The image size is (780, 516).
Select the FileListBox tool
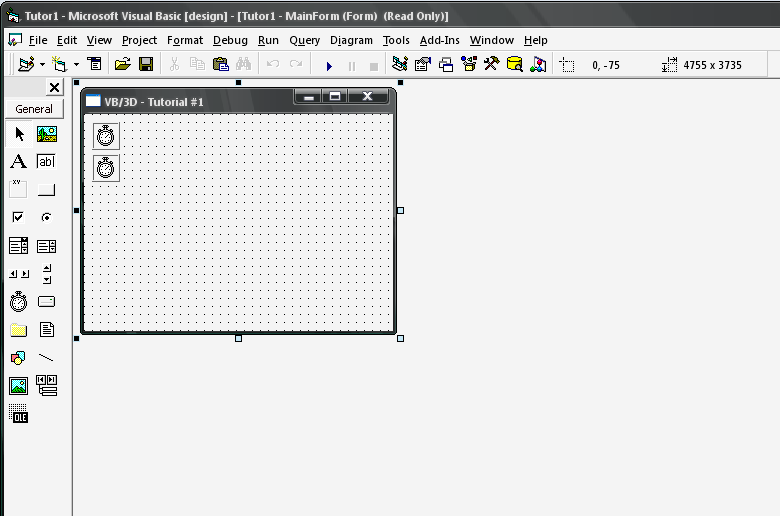point(47,329)
